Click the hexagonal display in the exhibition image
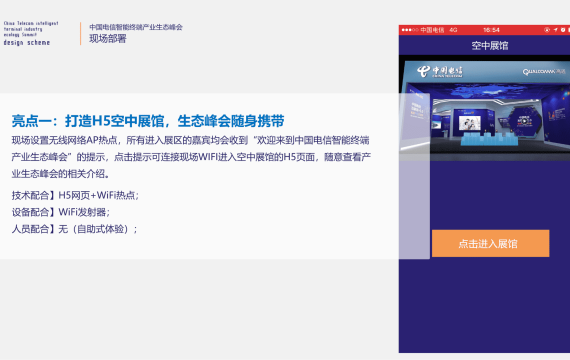 click(525, 121)
